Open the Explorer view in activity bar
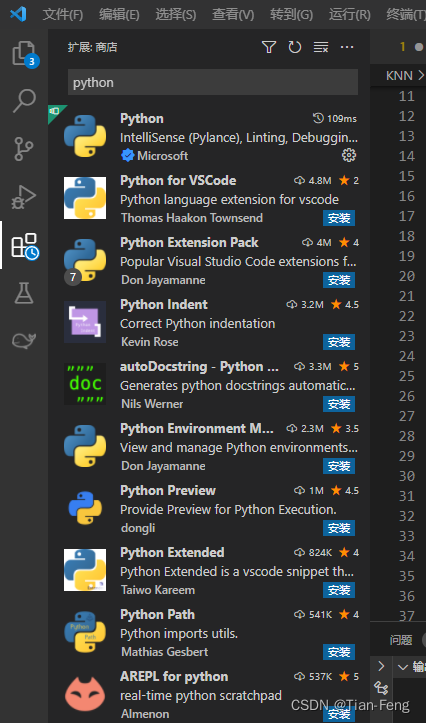This screenshot has width=426, height=723. tap(24, 53)
